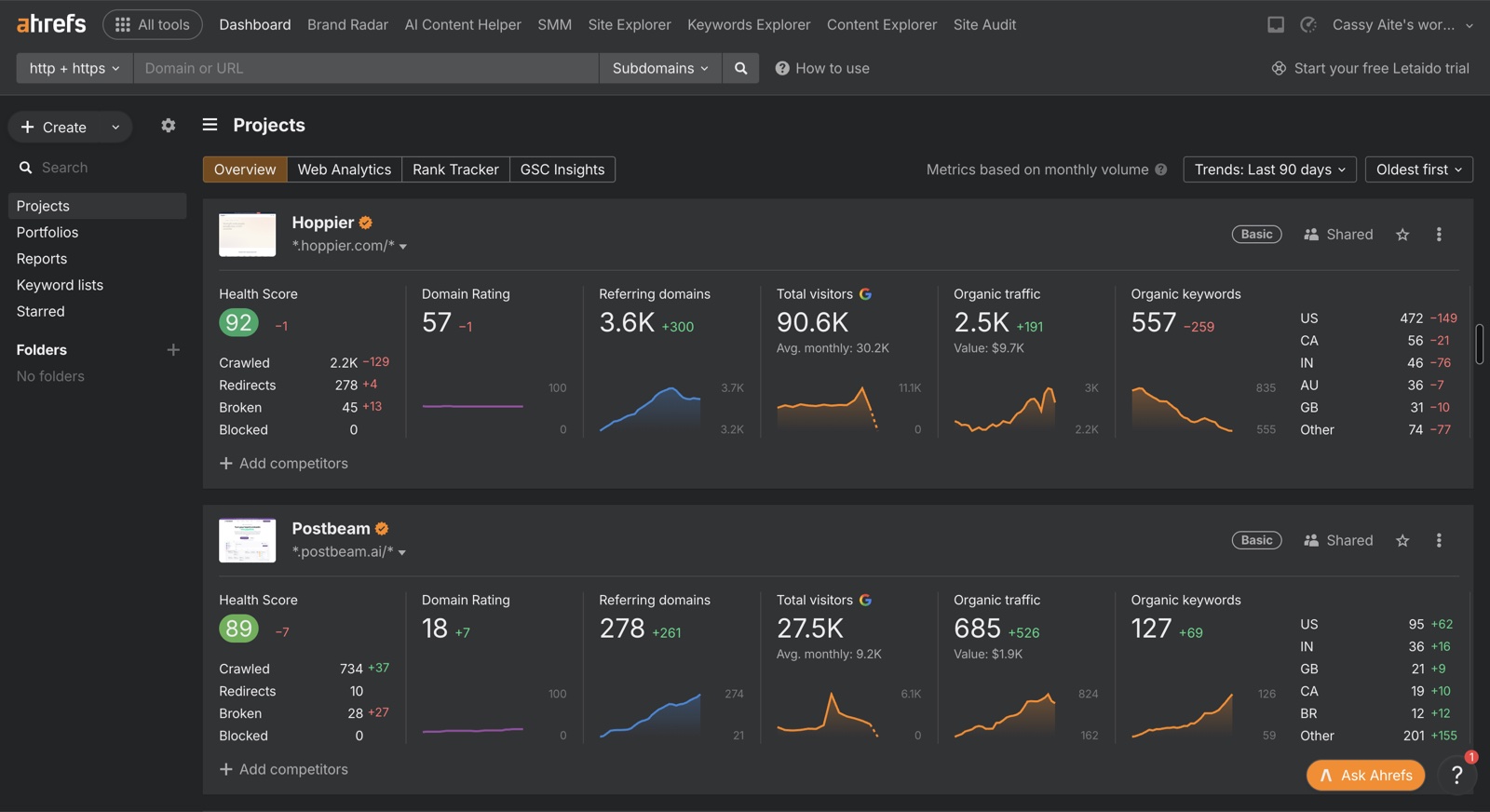1490x812 pixels.
Task: Select Projects in the sidebar
Action: (x=97, y=206)
